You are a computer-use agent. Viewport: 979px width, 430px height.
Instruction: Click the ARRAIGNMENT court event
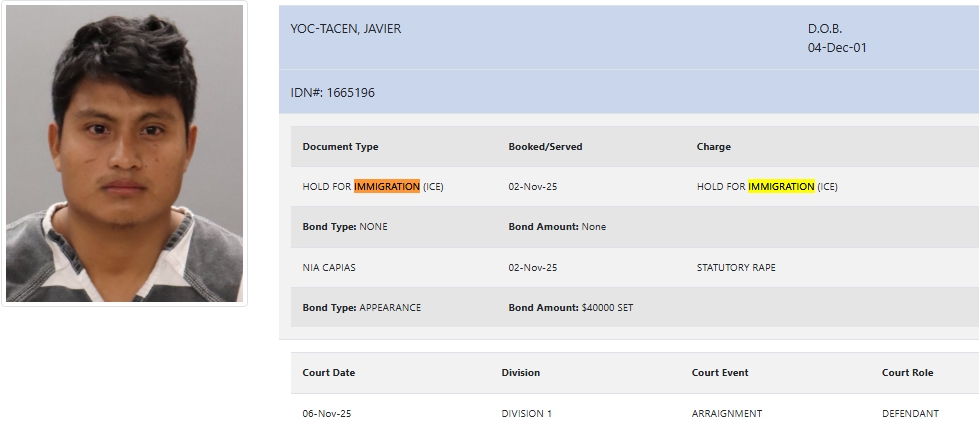[x=726, y=414]
